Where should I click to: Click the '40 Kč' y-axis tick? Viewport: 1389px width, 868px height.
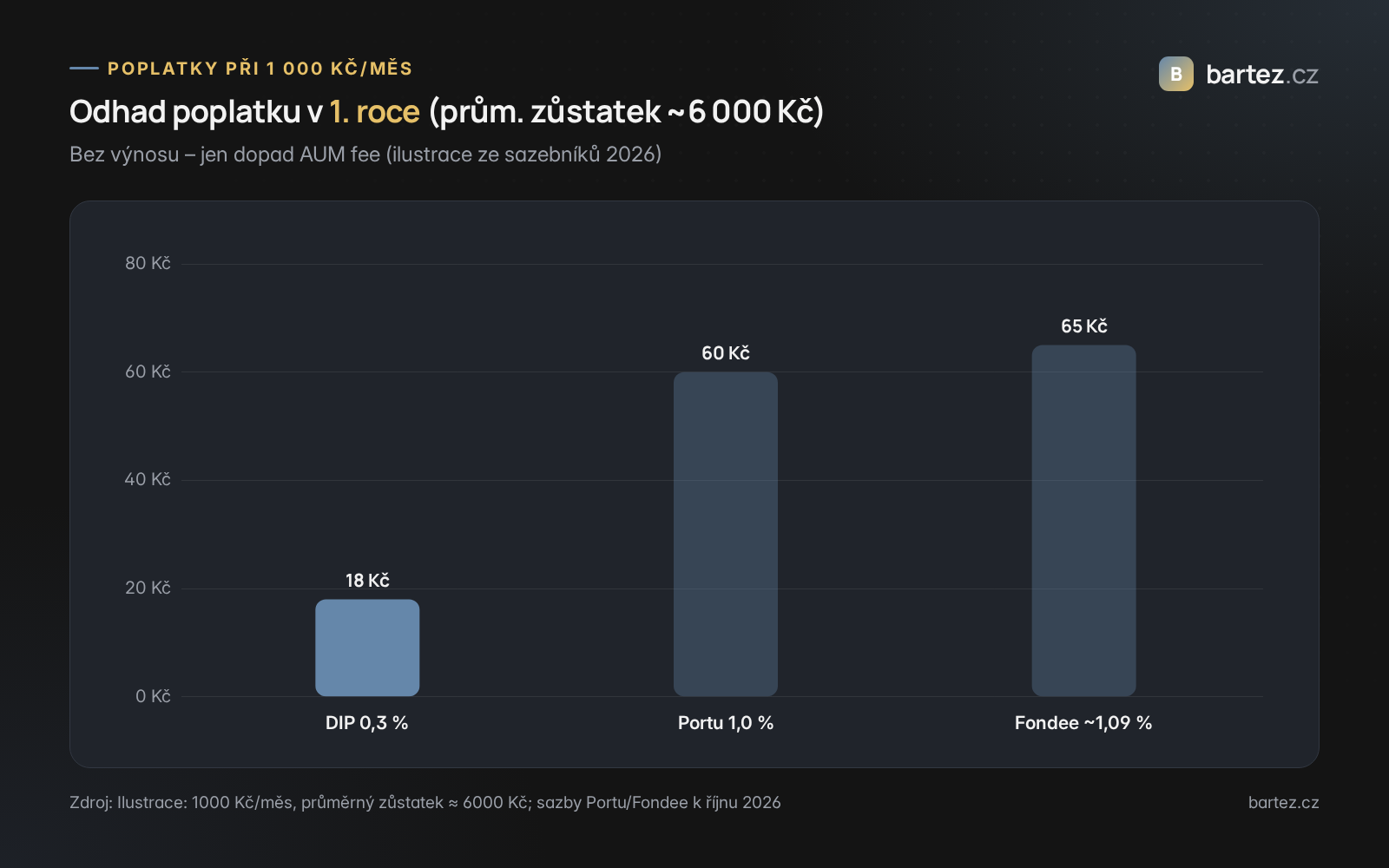pyautogui.click(x=148, y=479)
